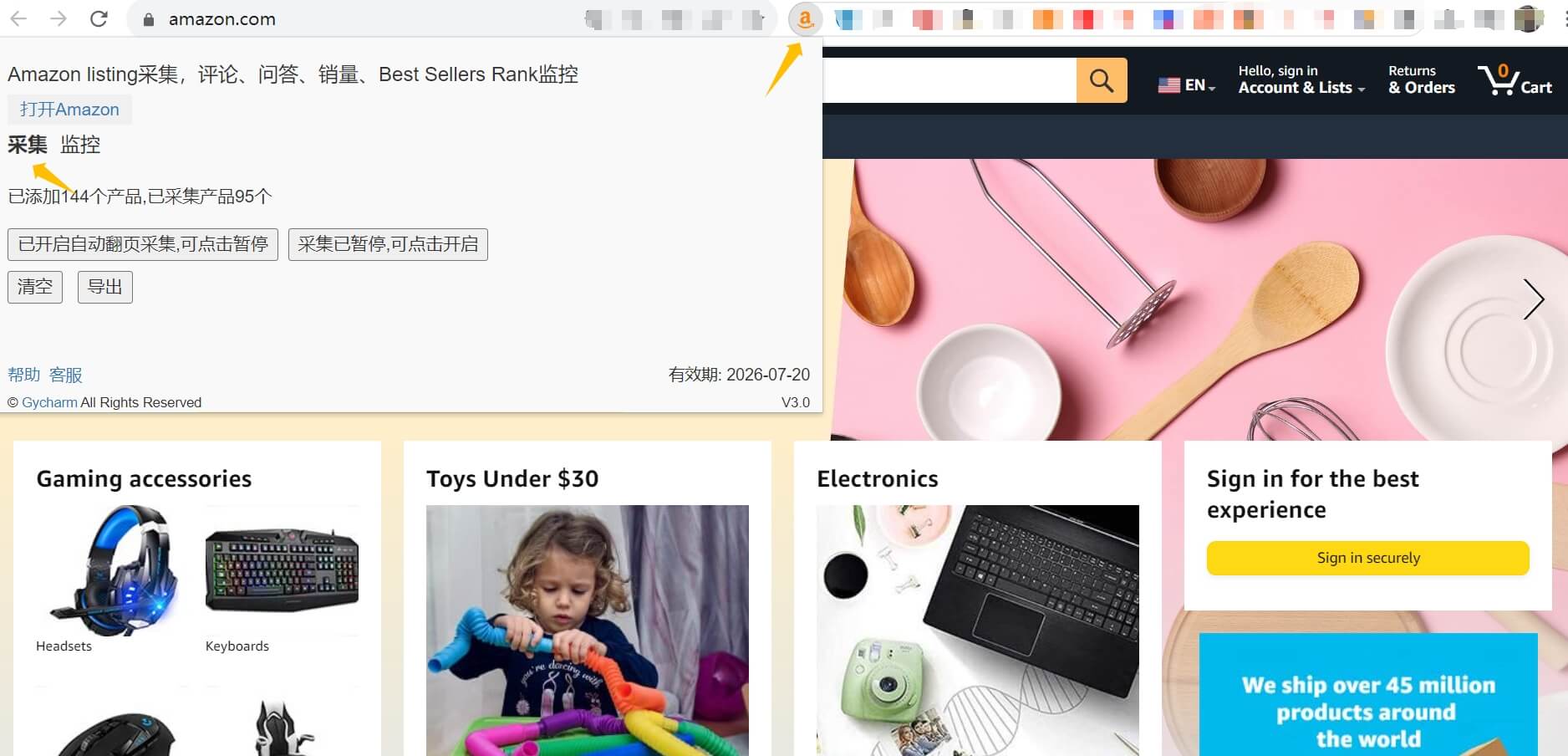Open the shopping Cart icon
The width and height of the screenshot is (1568, 756).
1515,81
